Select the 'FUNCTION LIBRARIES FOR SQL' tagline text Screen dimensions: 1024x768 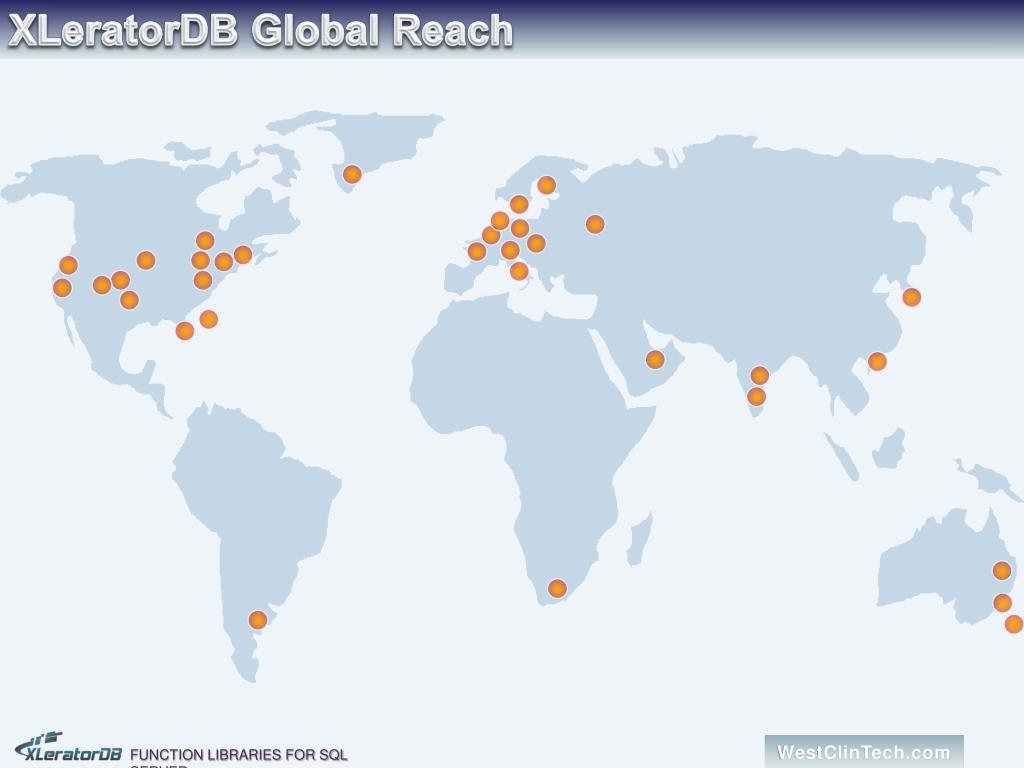pos(238,755)
